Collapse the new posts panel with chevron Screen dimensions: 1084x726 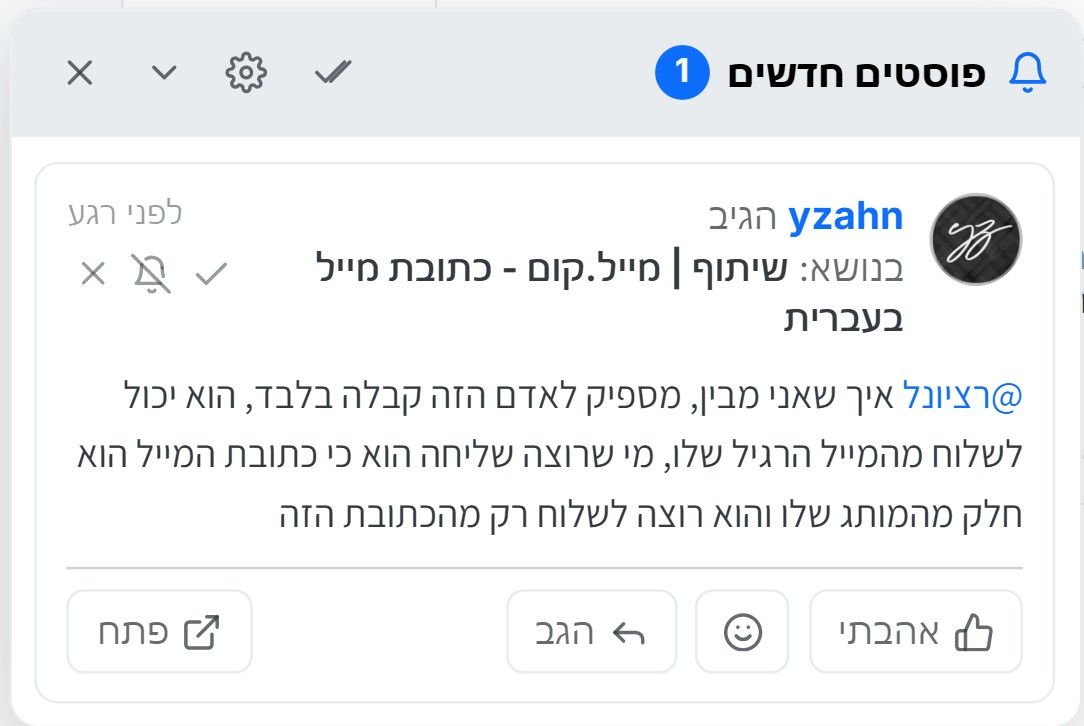coord(164,72)
